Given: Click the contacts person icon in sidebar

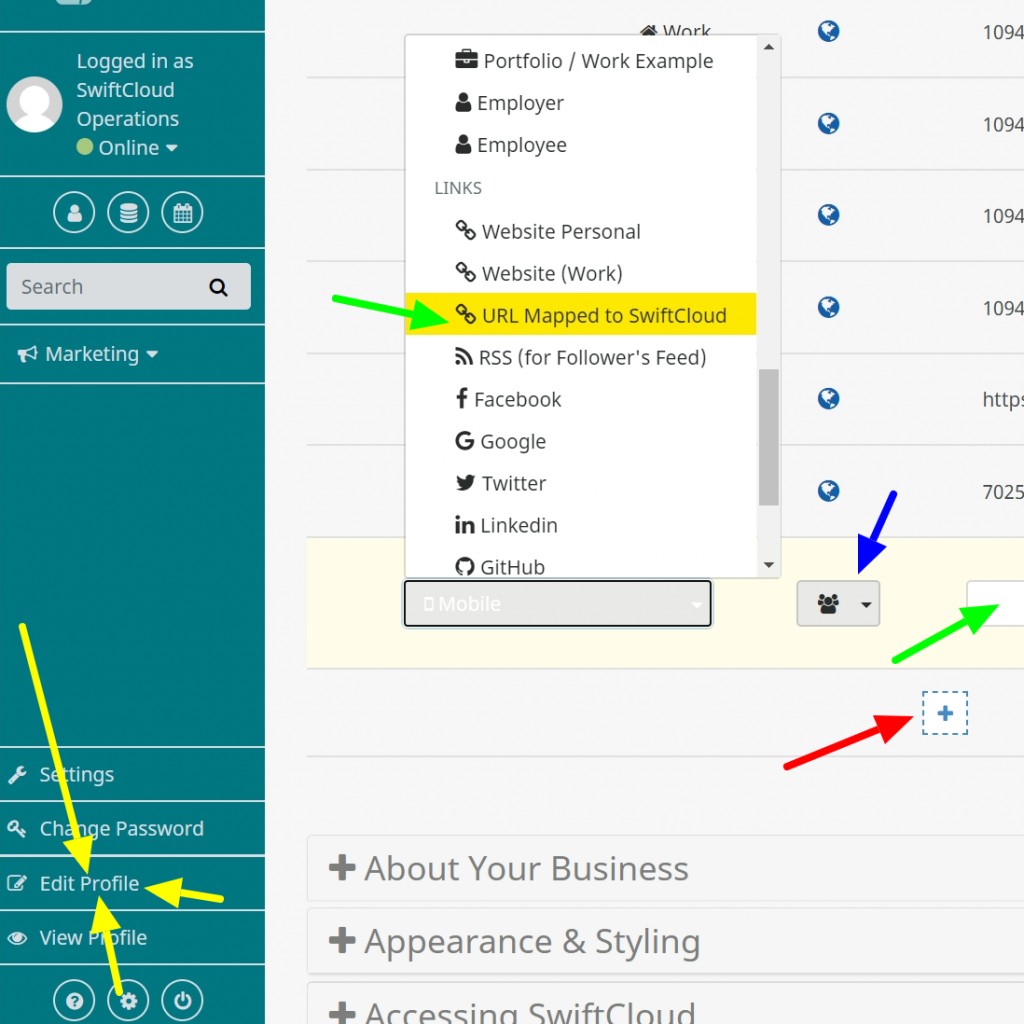Looking at the screenshot, I should [x=74, y=212].
